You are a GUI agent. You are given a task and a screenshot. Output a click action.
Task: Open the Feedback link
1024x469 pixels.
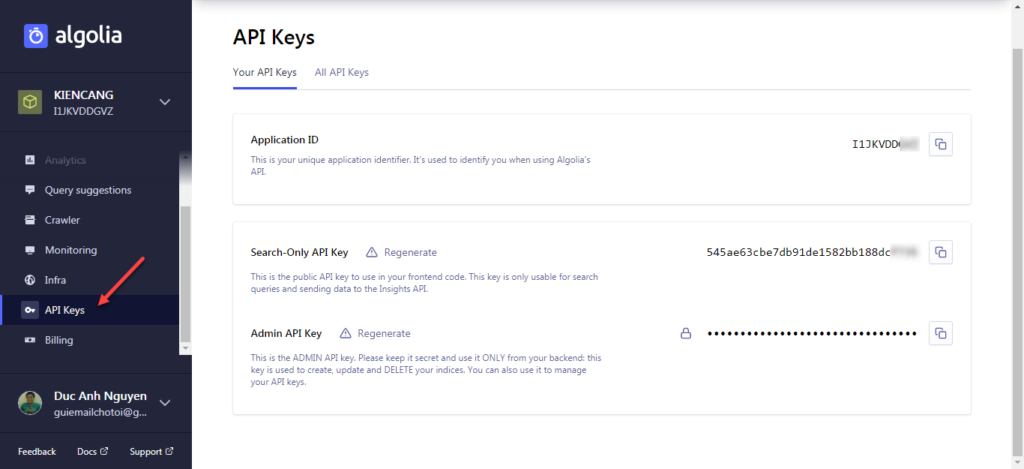pyautogui.click(x=37, y=451)
